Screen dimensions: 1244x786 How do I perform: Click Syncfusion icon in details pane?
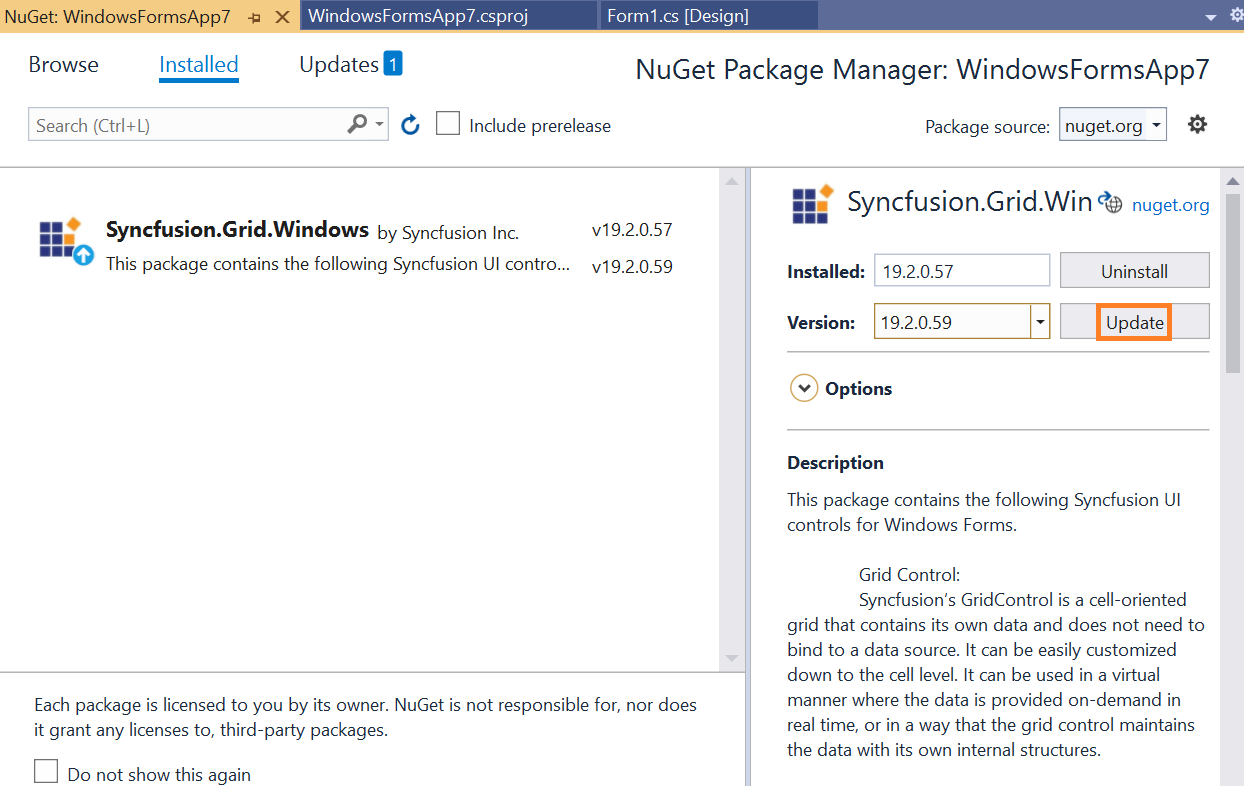(x=811, y=204)
